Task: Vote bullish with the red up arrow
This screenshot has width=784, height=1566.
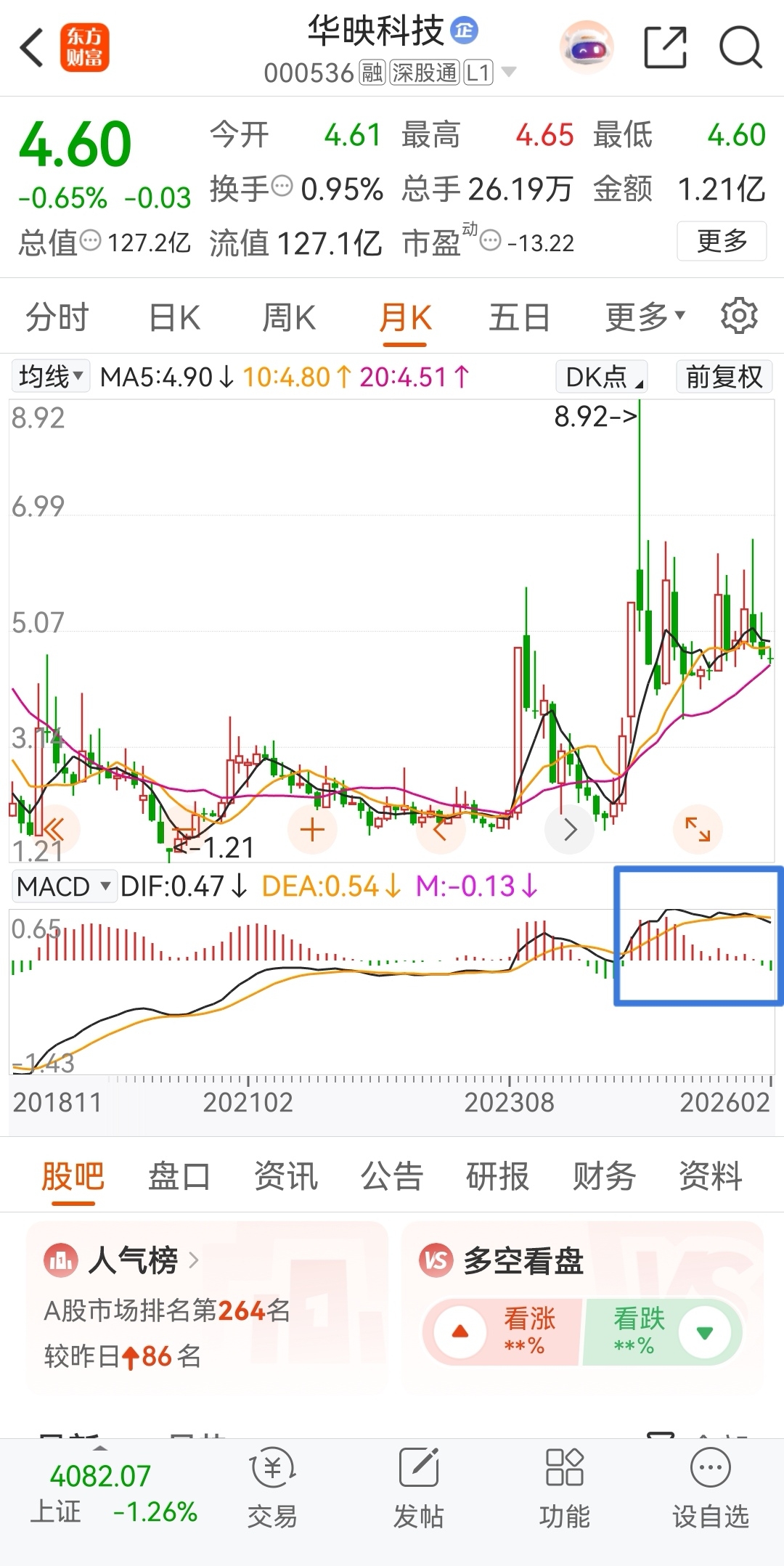Action: coord(460,1332)
